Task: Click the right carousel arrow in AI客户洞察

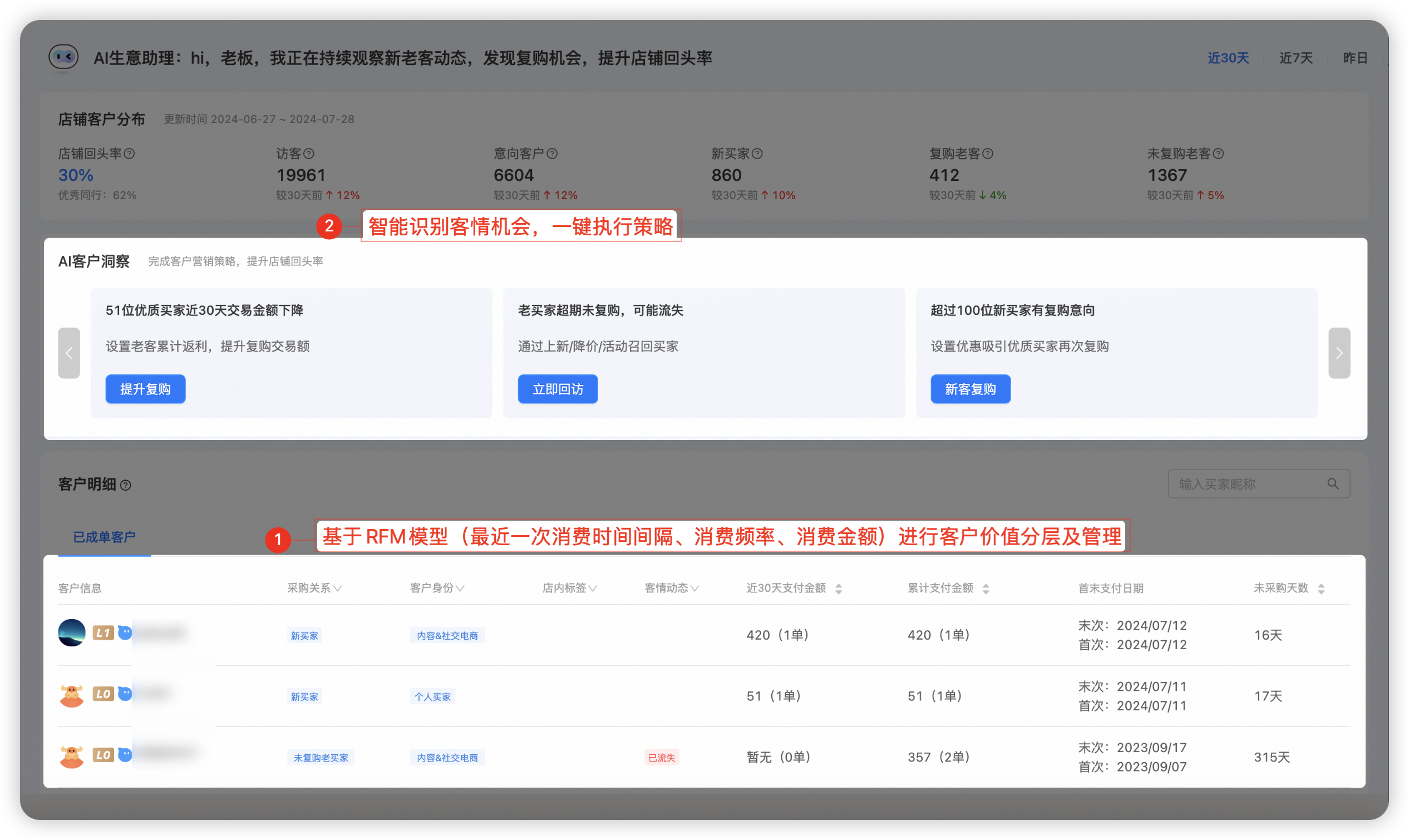Action: tap(1339, 353)
